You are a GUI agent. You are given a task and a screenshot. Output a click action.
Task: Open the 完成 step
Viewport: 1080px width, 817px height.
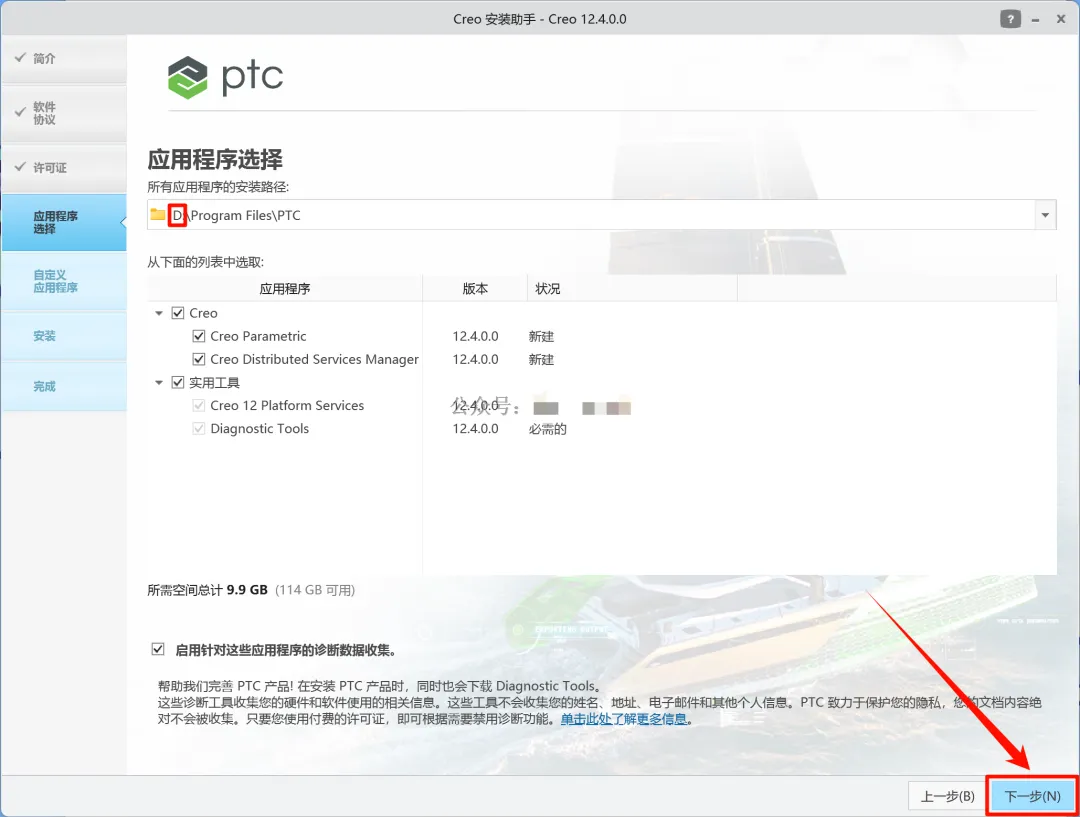click(64, 386)
